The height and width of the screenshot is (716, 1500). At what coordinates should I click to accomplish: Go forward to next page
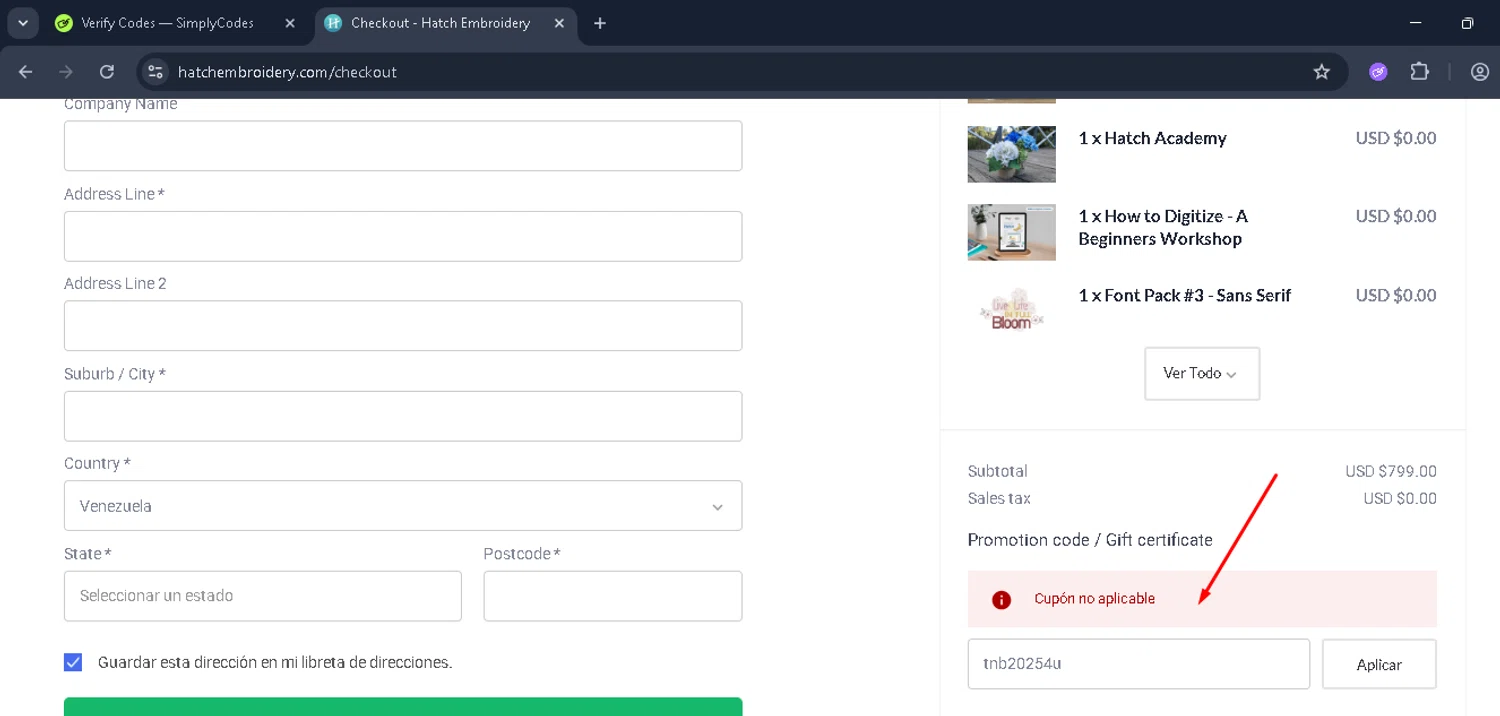point(66,72)
